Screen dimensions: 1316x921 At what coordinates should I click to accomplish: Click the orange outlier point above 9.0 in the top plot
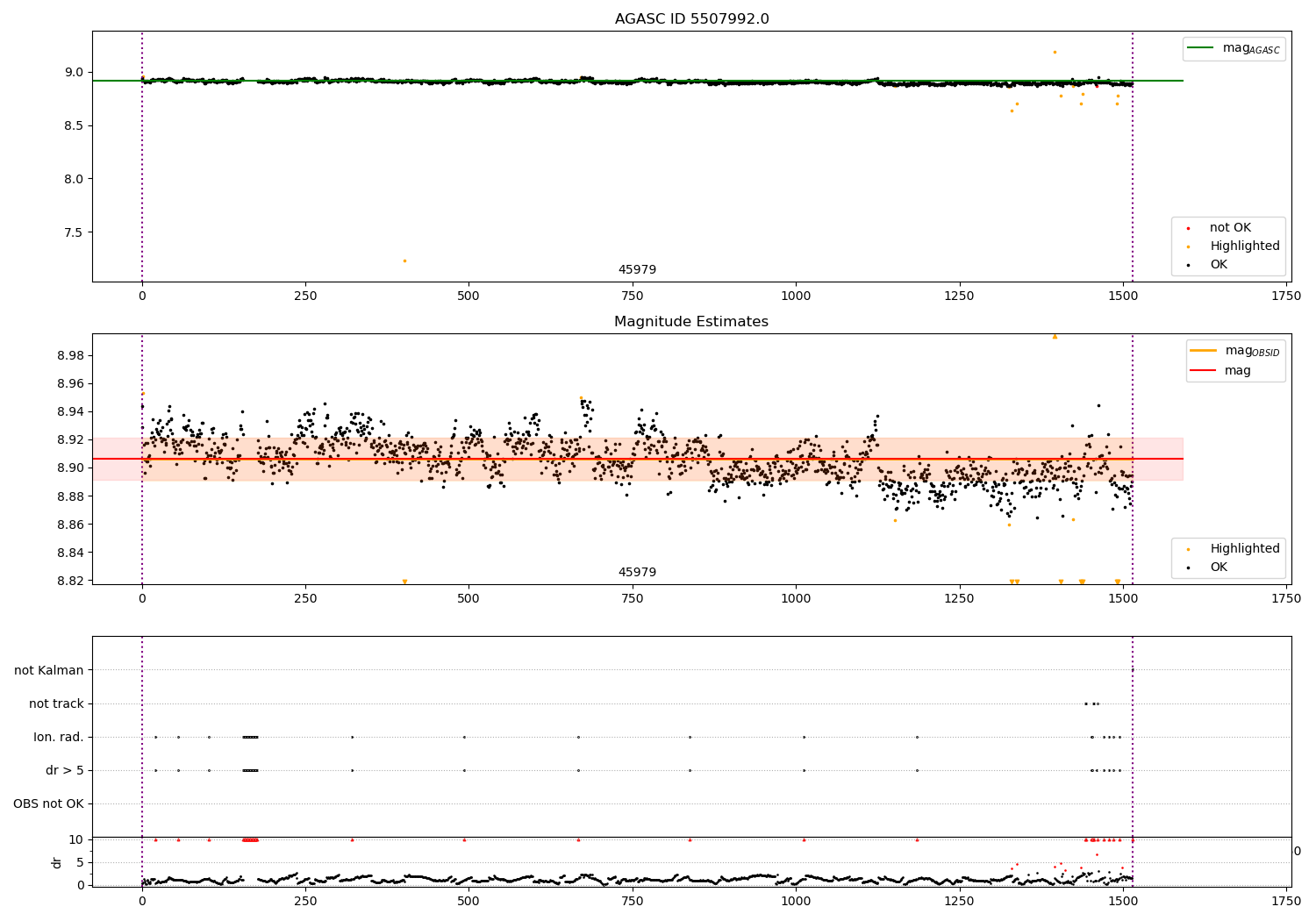coord(1055,52)
